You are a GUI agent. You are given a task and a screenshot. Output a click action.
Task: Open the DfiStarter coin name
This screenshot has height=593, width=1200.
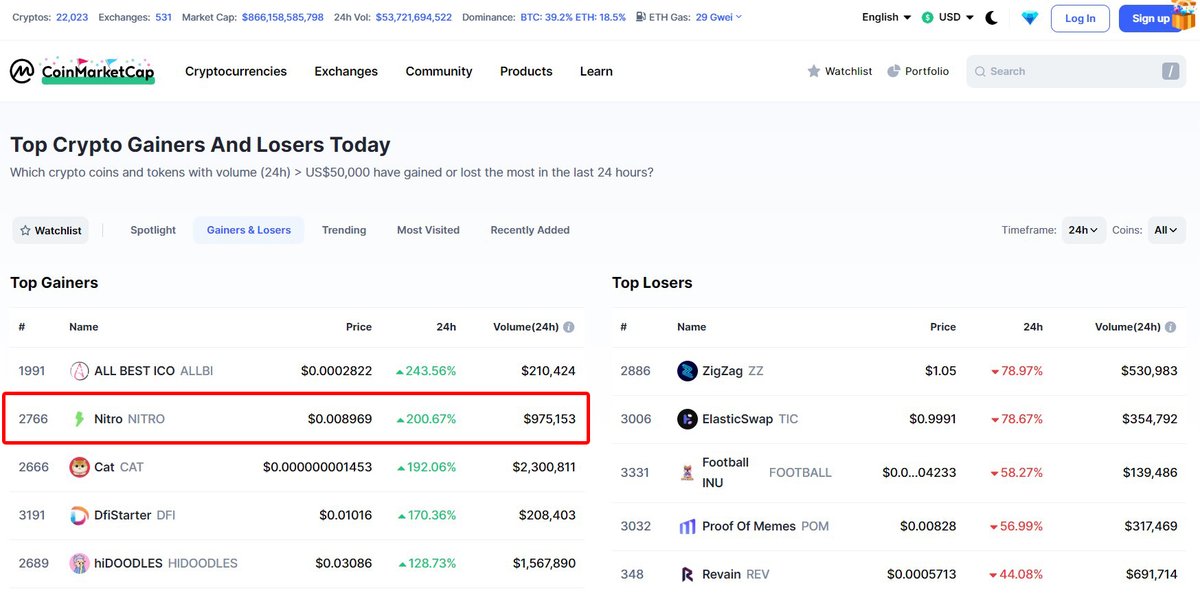pos(123,515)
